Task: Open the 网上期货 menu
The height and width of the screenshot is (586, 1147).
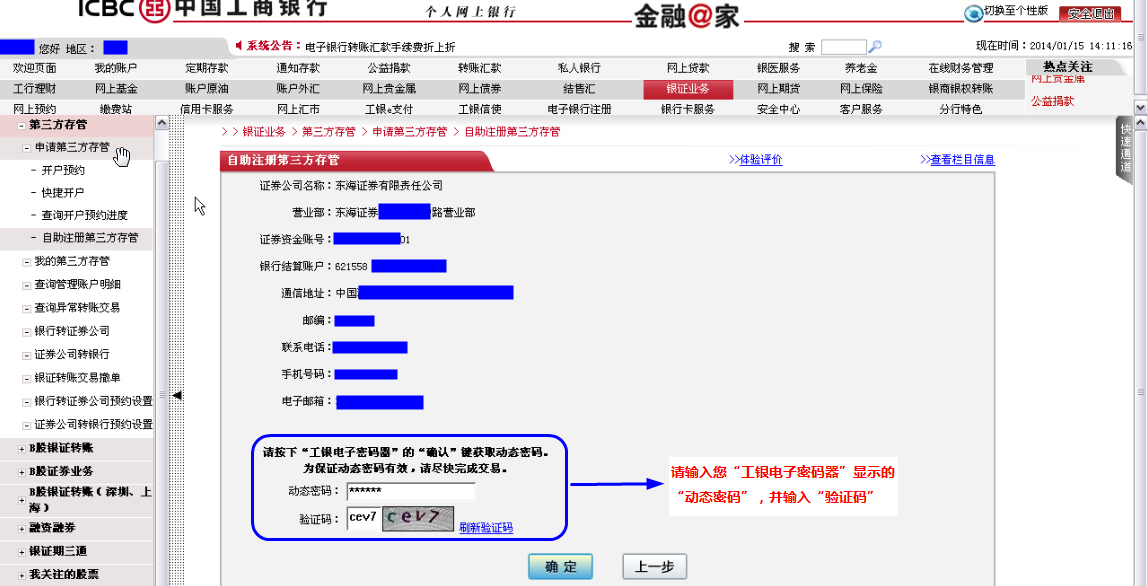Action: [778, 89]
